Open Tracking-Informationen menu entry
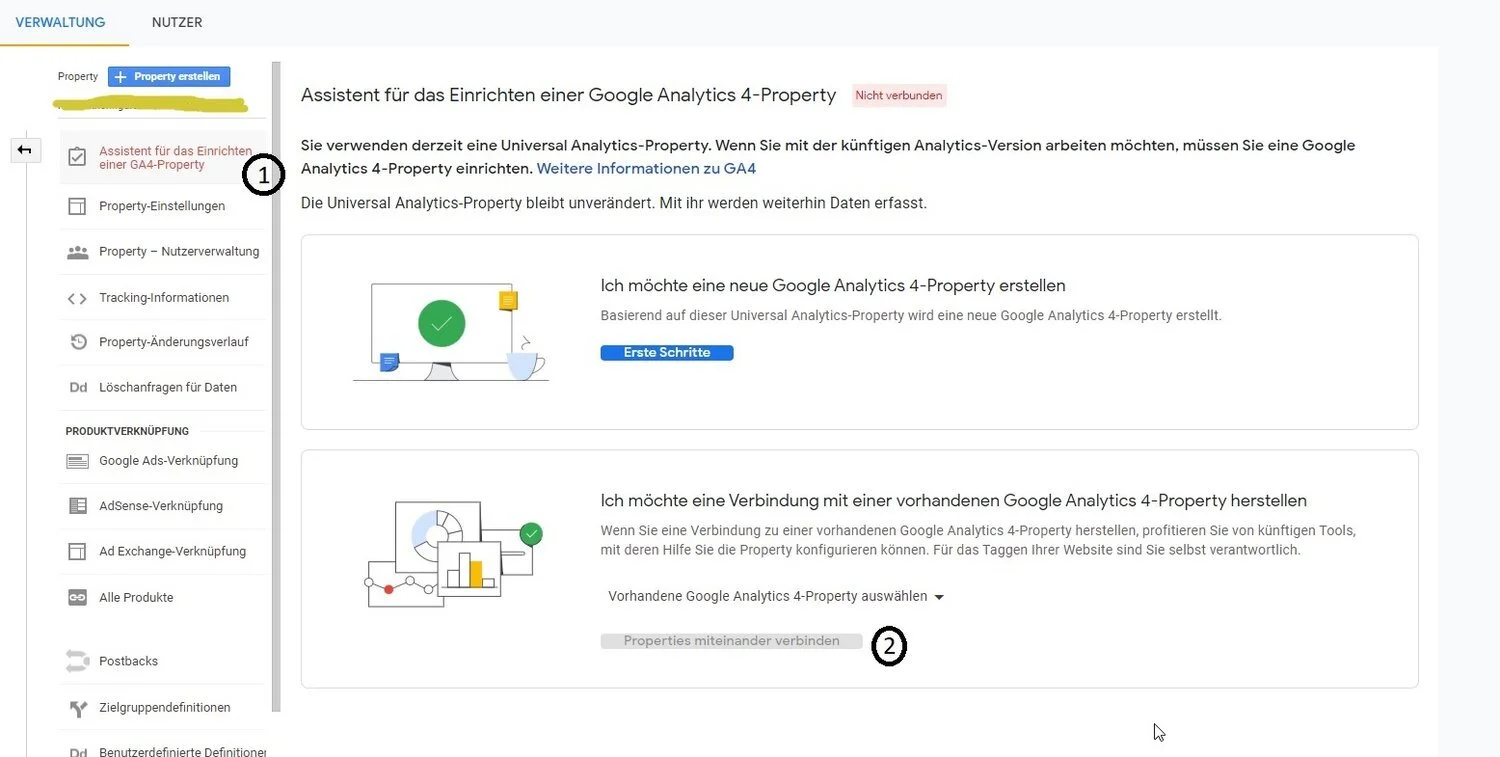This screenshot has height=757, width=1500. 163,298
